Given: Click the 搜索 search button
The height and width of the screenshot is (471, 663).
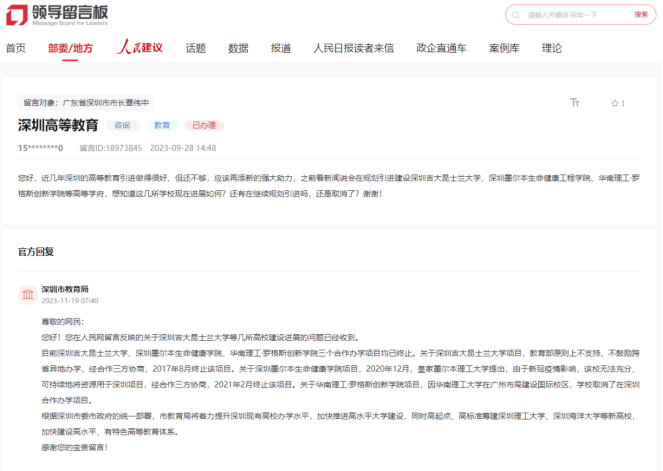Looking at the screenshot, I should (x=641, y=15).
